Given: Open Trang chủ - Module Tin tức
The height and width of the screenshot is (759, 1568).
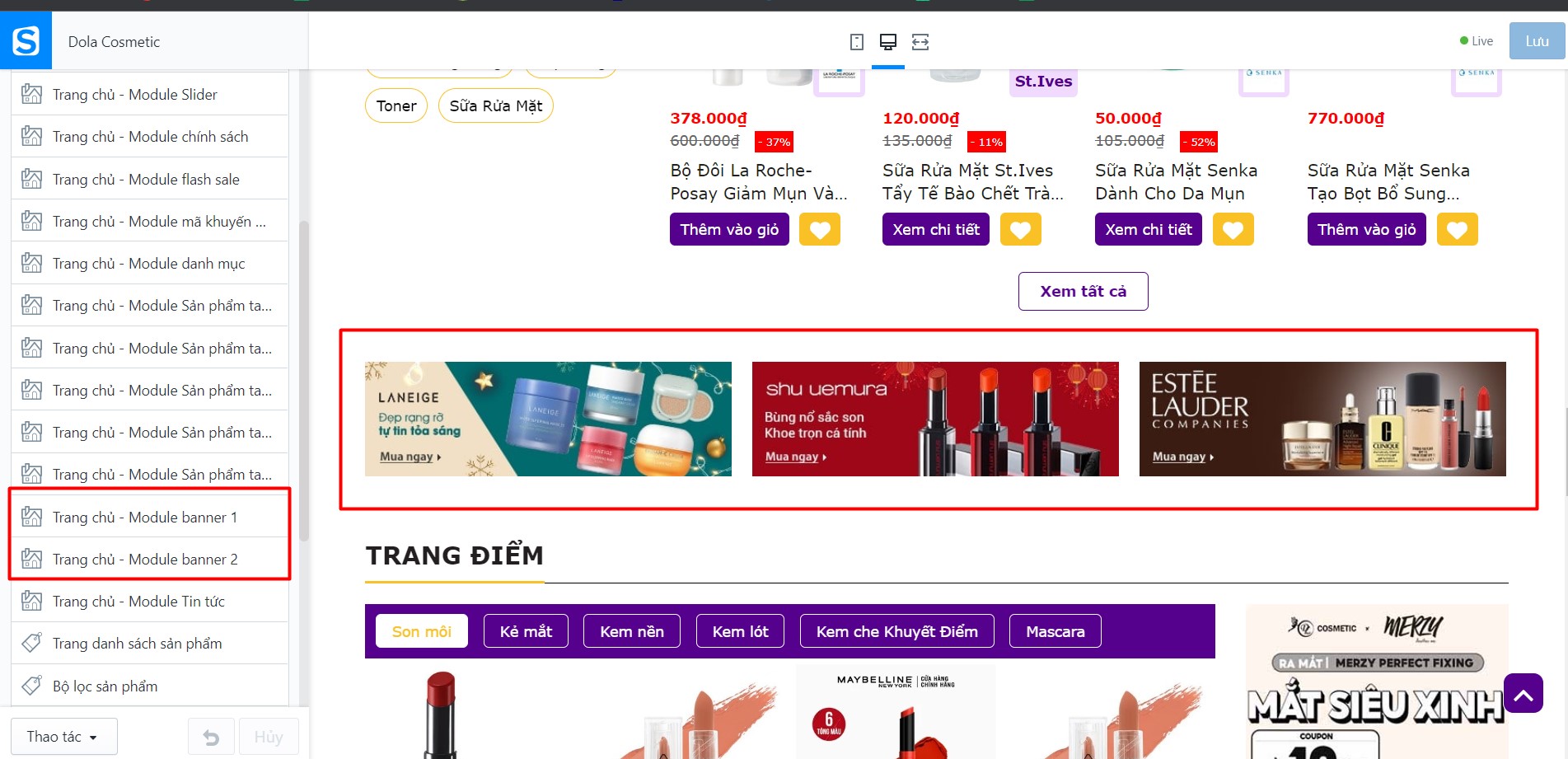Looking at the screenshot, I should pos(150,601).
